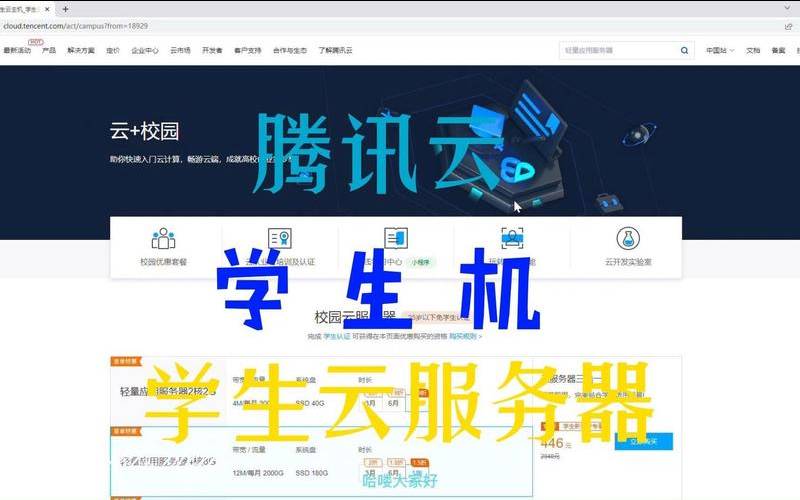Click the 学生认证 link
Screen dimensions: 800x500
(x=337, y=337)
